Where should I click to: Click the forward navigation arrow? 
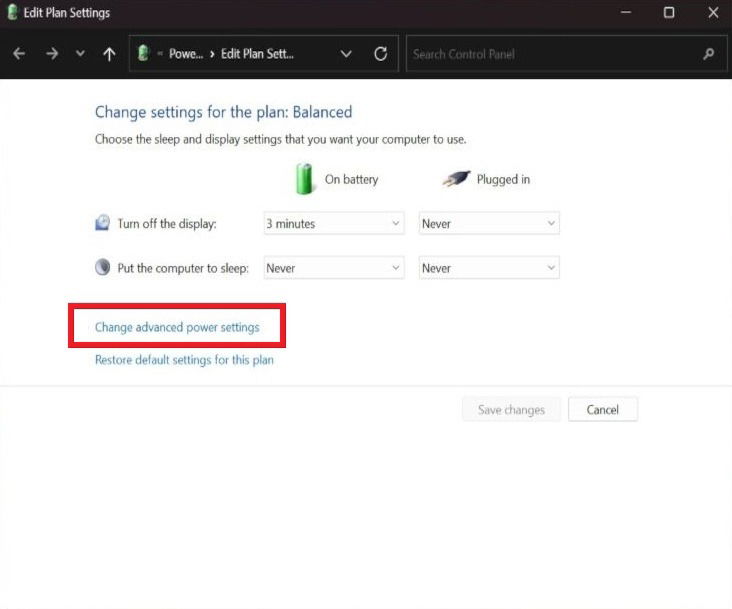[52, 54]
